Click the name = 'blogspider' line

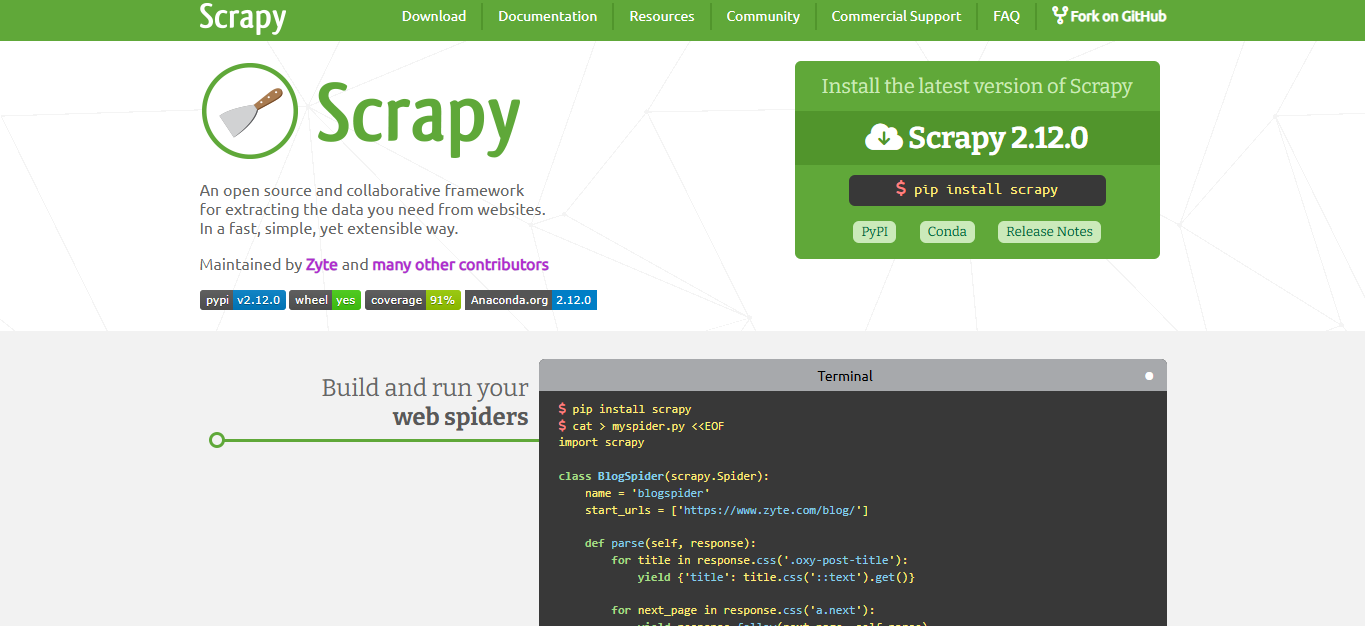pos(648,493)
